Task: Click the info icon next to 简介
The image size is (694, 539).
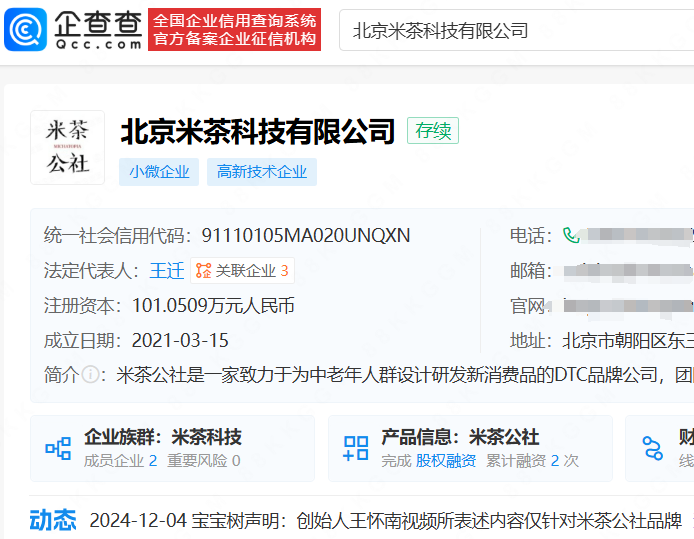Action: coord(91,375)
